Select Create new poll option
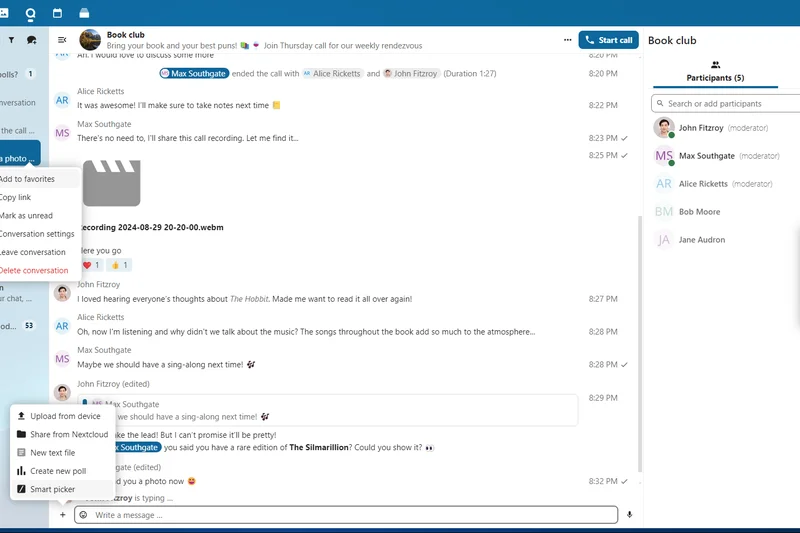The width and height of the screenshot is (800, 533). [x=62, y=471]
